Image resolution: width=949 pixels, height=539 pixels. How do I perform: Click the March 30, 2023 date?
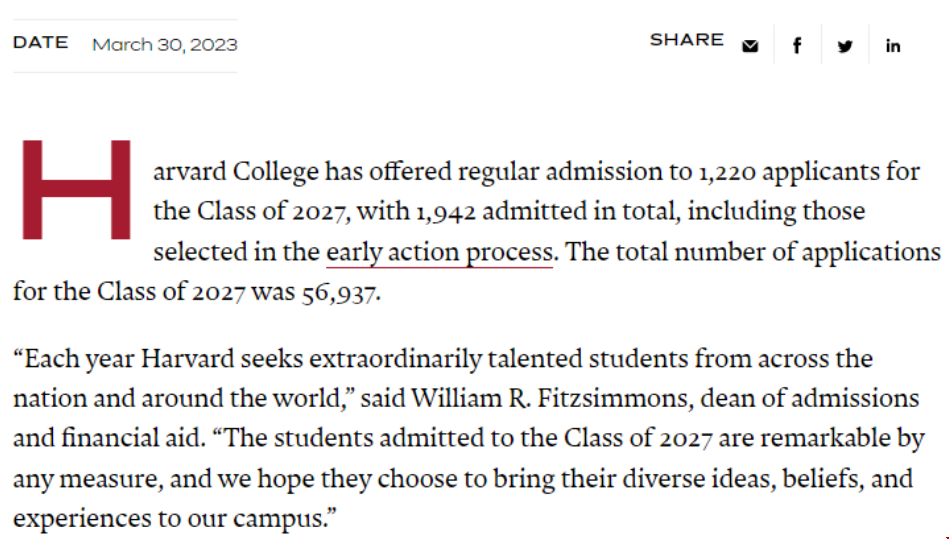[x=165, y=45]
